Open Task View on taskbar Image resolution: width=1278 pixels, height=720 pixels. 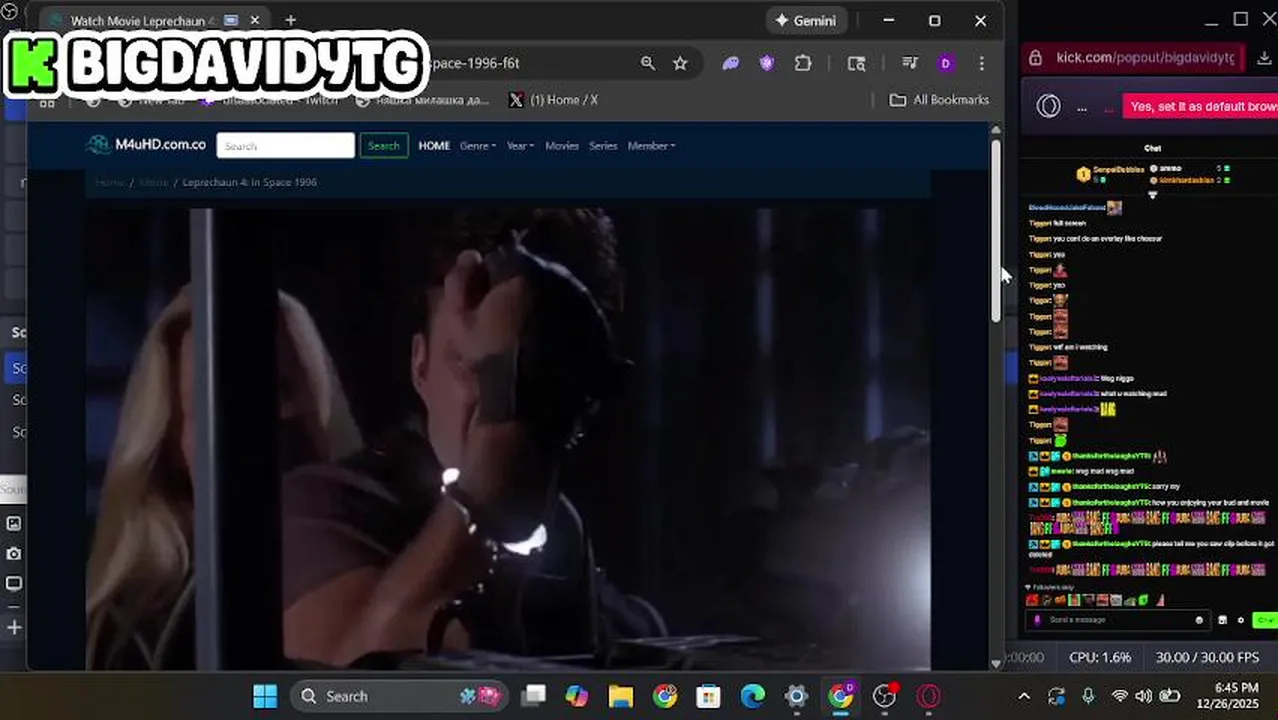(x=534, y=696)
